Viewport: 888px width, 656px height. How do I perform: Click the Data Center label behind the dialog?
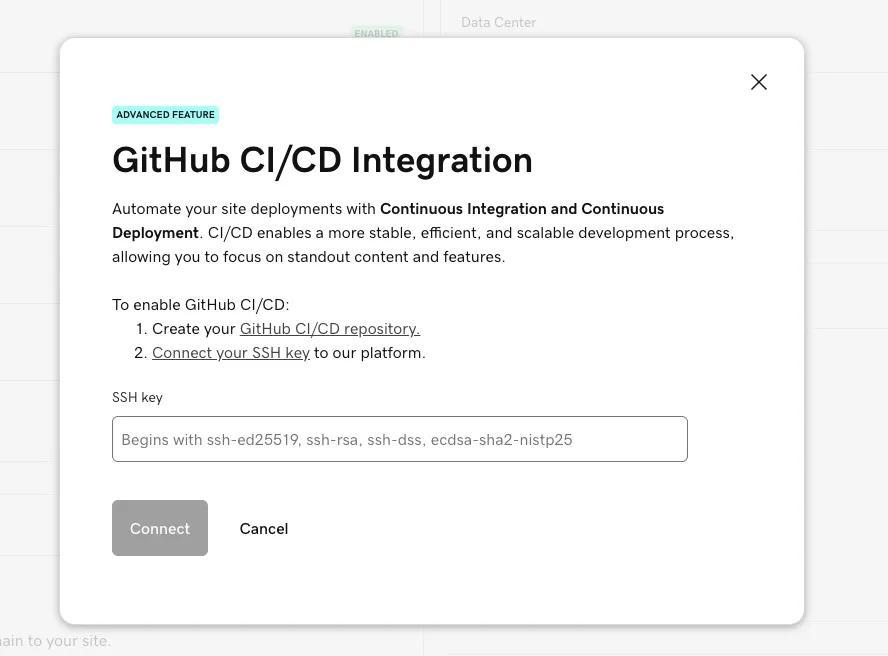click(498, 23)
